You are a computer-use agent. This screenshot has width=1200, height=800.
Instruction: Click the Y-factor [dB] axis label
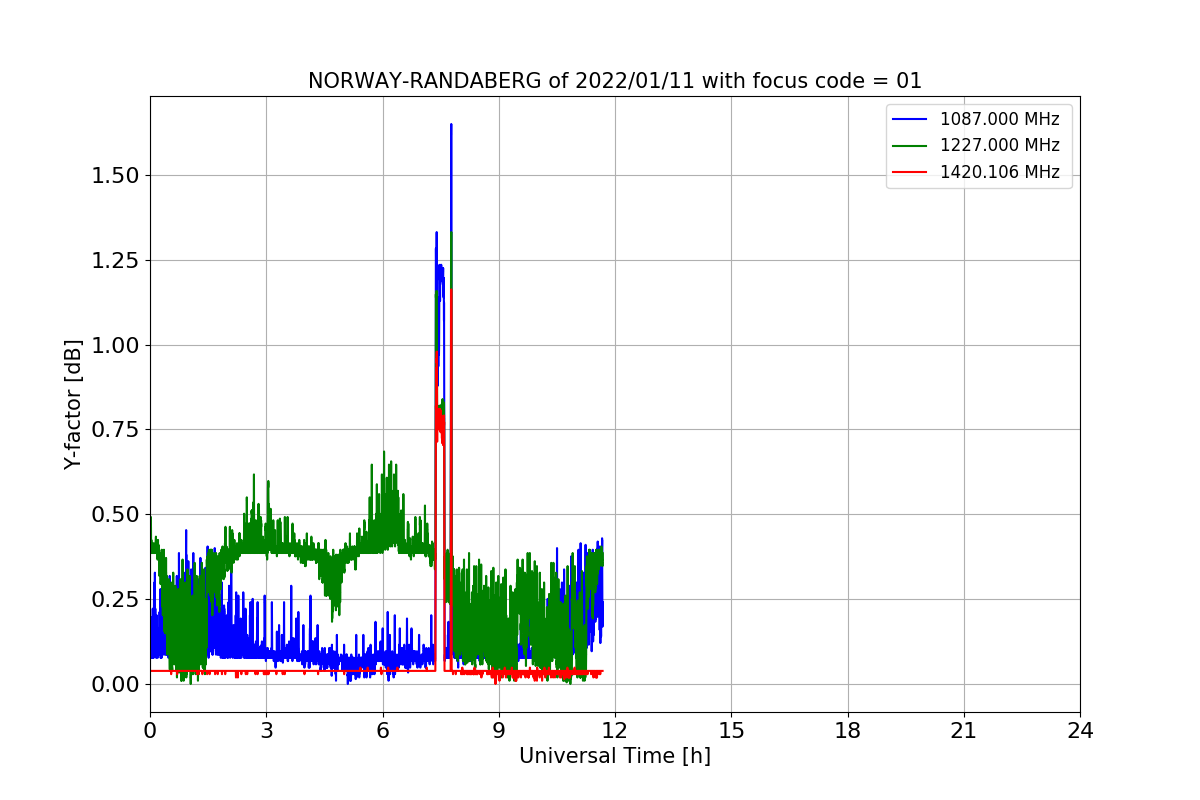click(71, 404)
